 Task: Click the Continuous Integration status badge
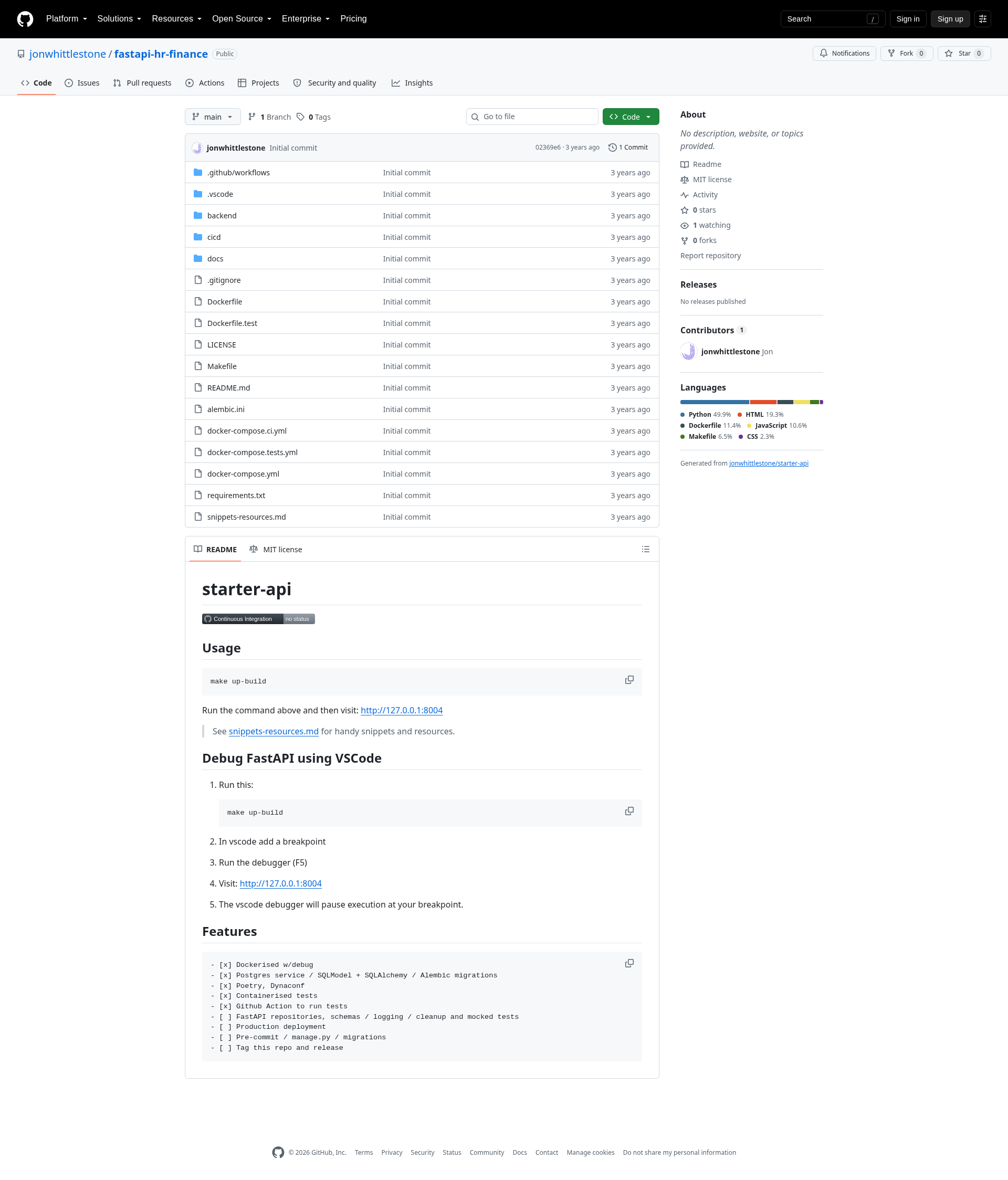click(258, 619)
